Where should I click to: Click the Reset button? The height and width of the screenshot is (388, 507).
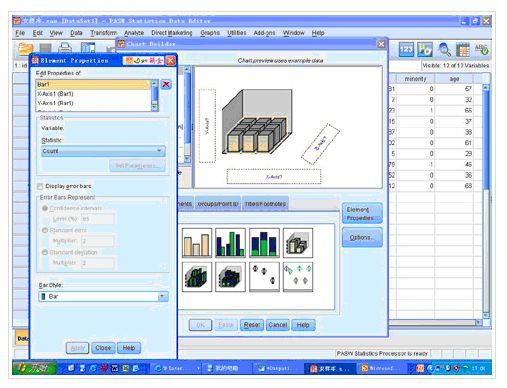click(x=252, y=325)
